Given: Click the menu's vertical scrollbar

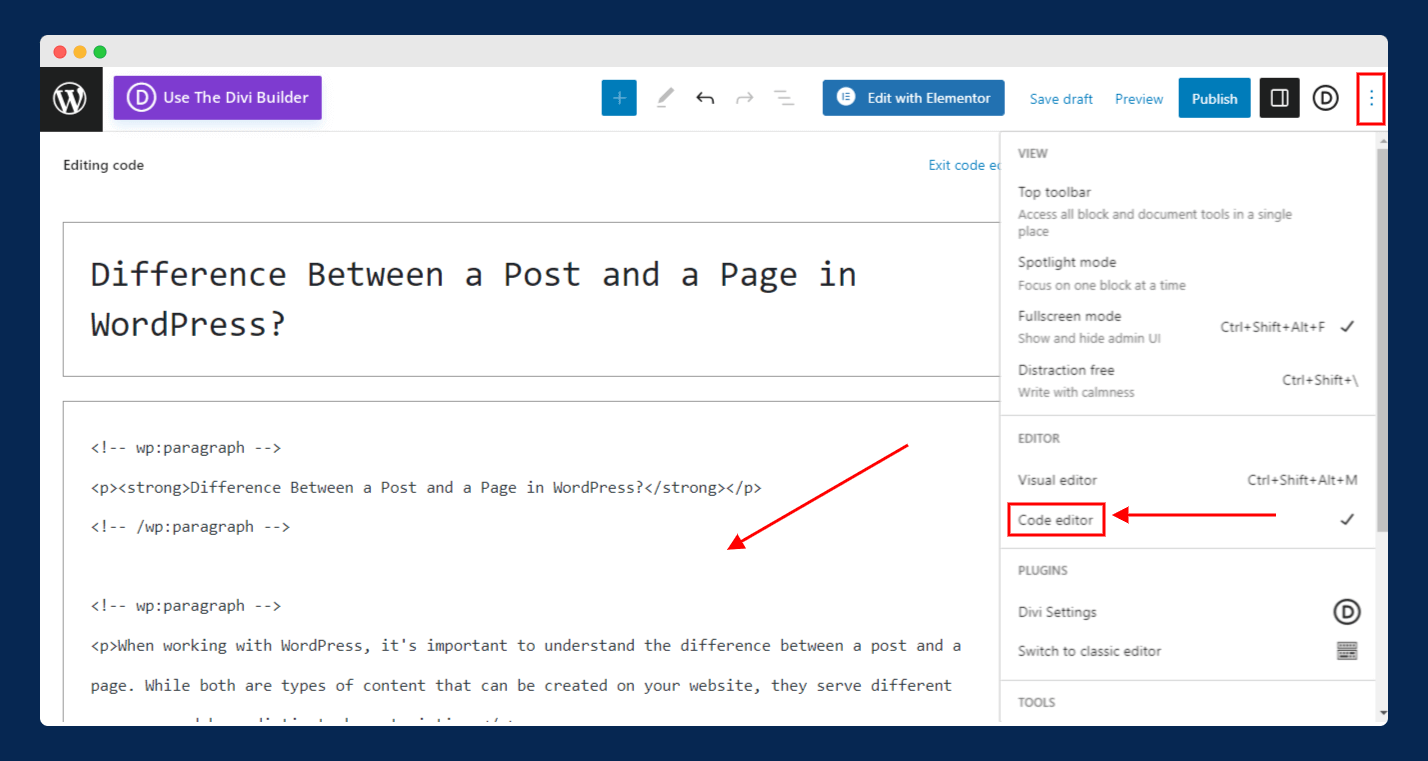Looking at the screenshot, I should pos(1382,340).
